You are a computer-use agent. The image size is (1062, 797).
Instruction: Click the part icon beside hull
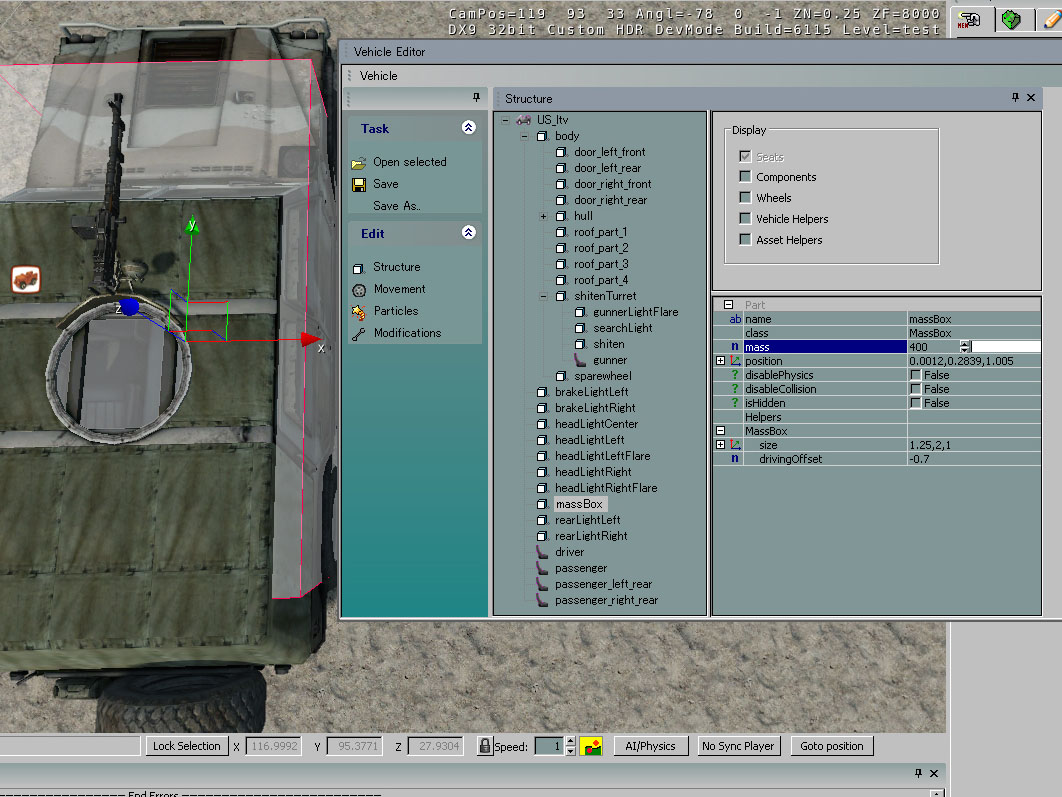click(561, 216)
